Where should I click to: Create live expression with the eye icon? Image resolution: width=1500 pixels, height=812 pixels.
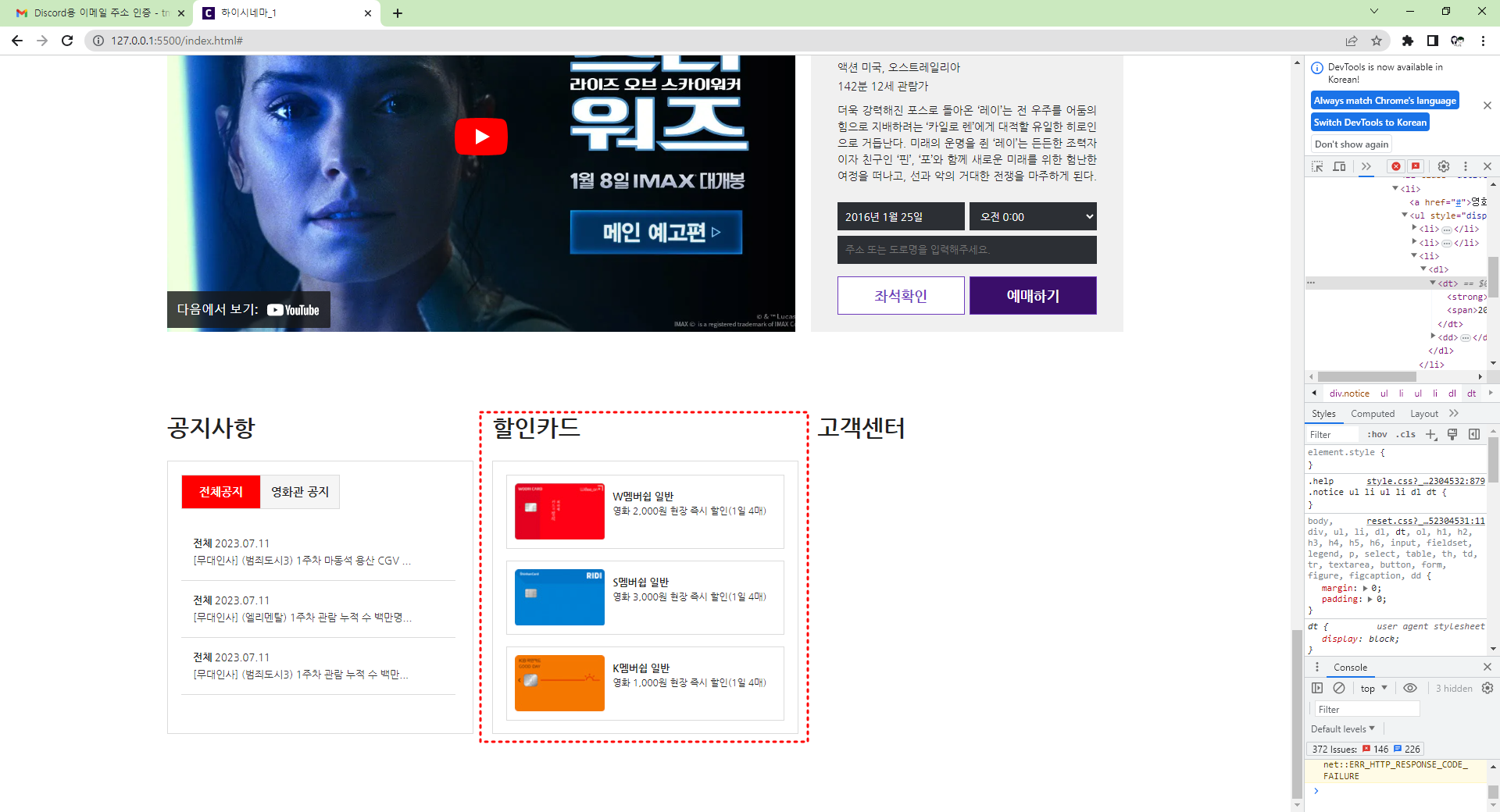point(1410,689)
